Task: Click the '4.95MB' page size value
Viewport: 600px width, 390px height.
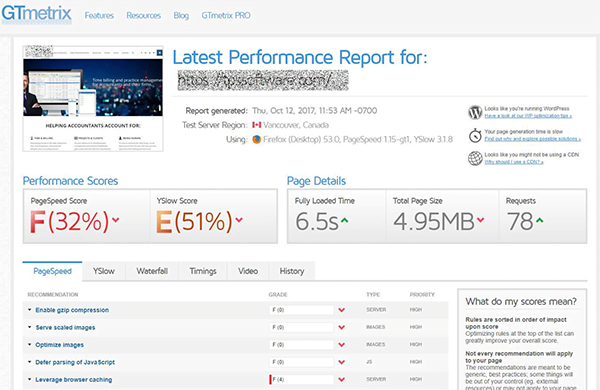Action: (434, 222)
